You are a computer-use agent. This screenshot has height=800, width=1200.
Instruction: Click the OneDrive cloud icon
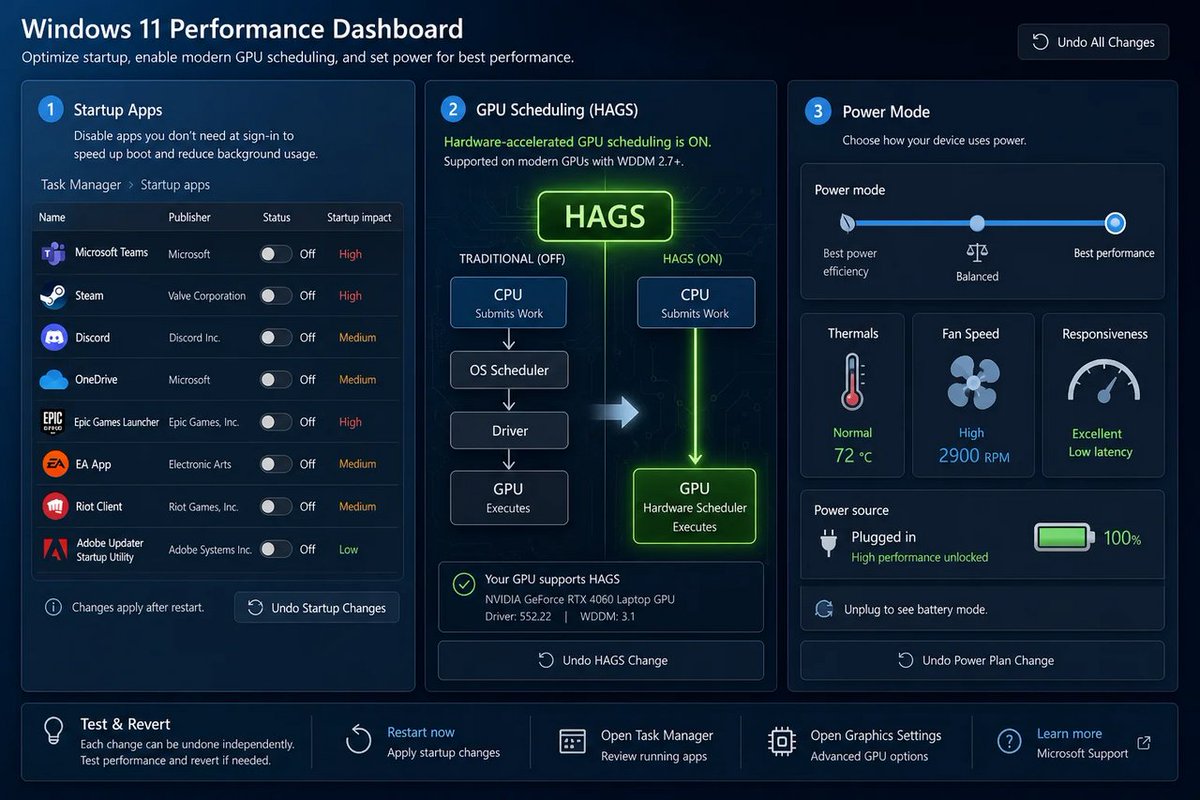pos(53,380)
